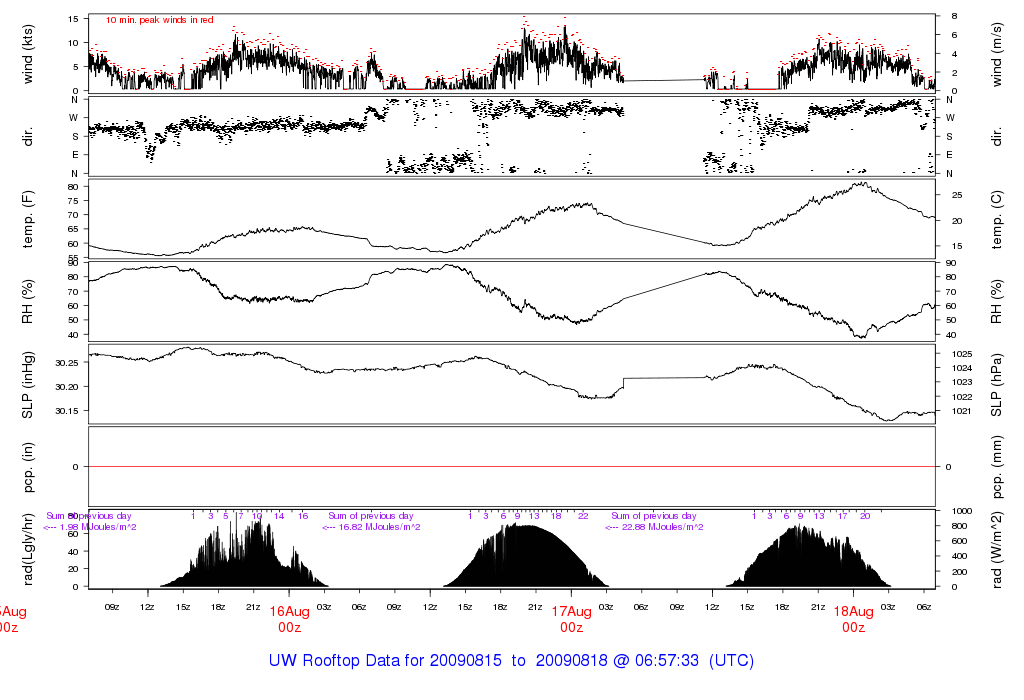Screen dimensions: 1024x700
Task: Click the 'pcp. (in)' axis label
Action: (27, 468)
